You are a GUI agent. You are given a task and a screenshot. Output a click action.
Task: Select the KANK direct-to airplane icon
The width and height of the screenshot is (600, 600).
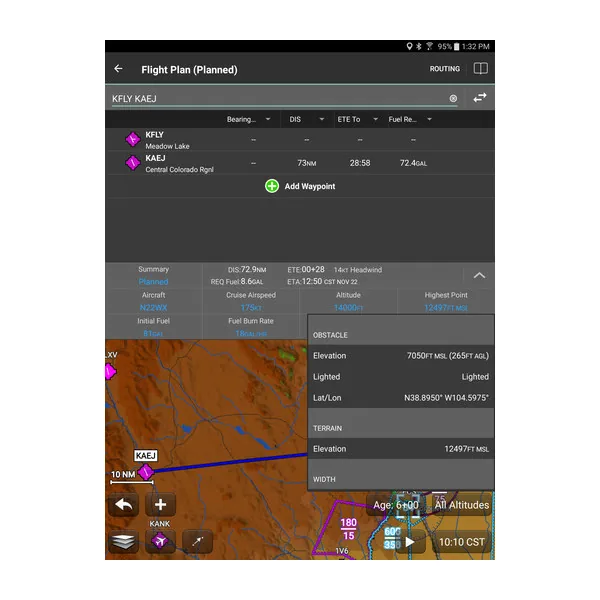point(160,541)
